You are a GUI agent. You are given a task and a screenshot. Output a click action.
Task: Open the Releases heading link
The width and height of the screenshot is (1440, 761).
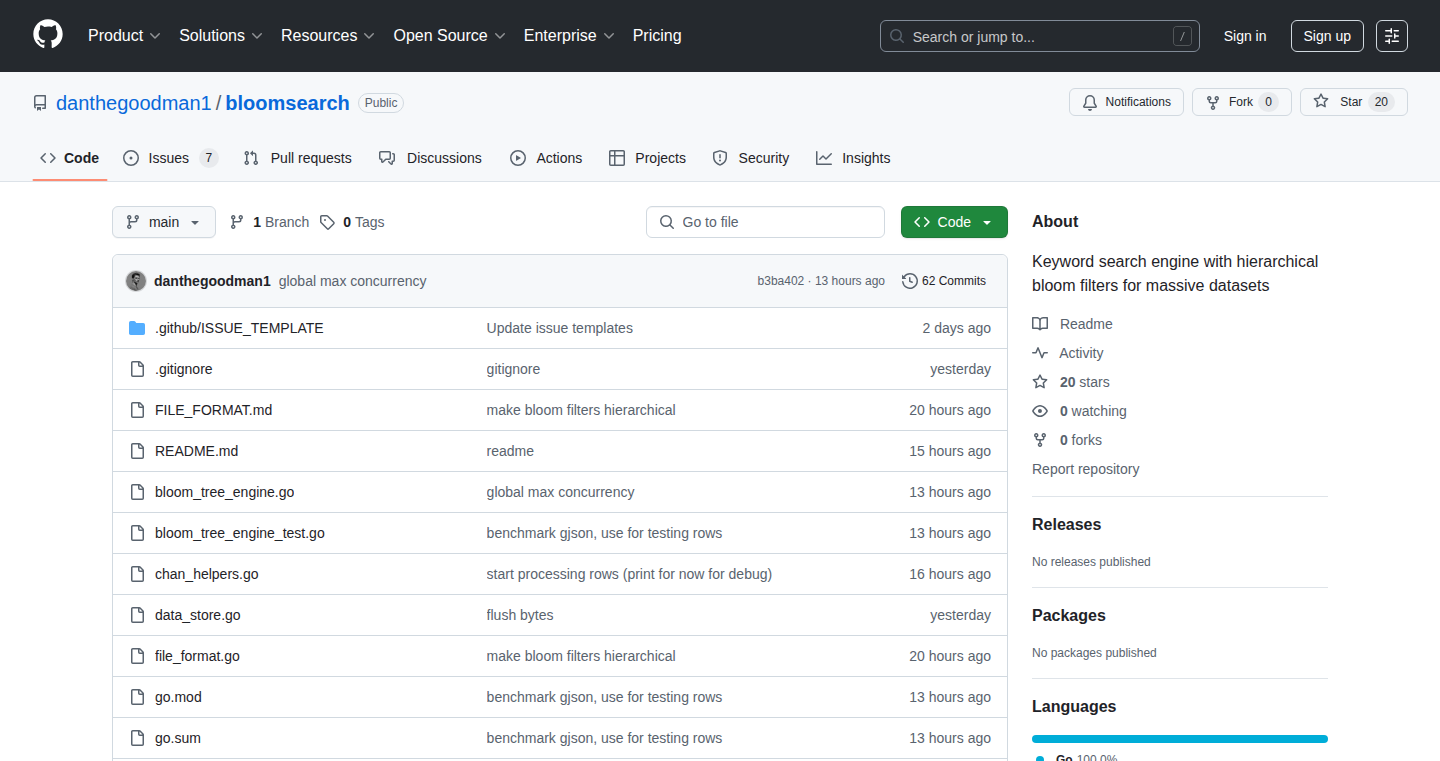[1067, 524]
